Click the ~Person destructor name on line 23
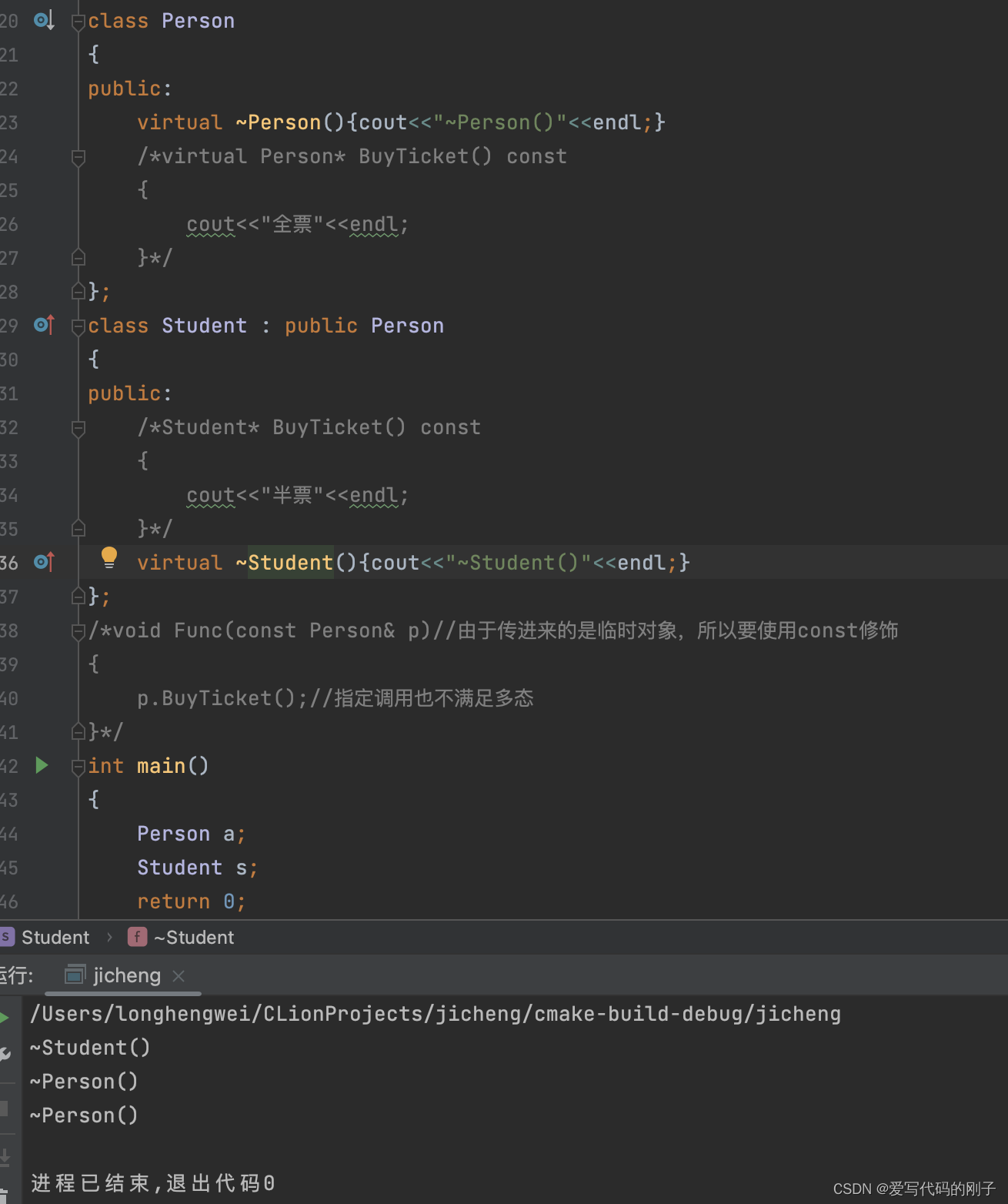Image resolution: width=1008 pixels, height=1204 pixels. tap(279, 122)
